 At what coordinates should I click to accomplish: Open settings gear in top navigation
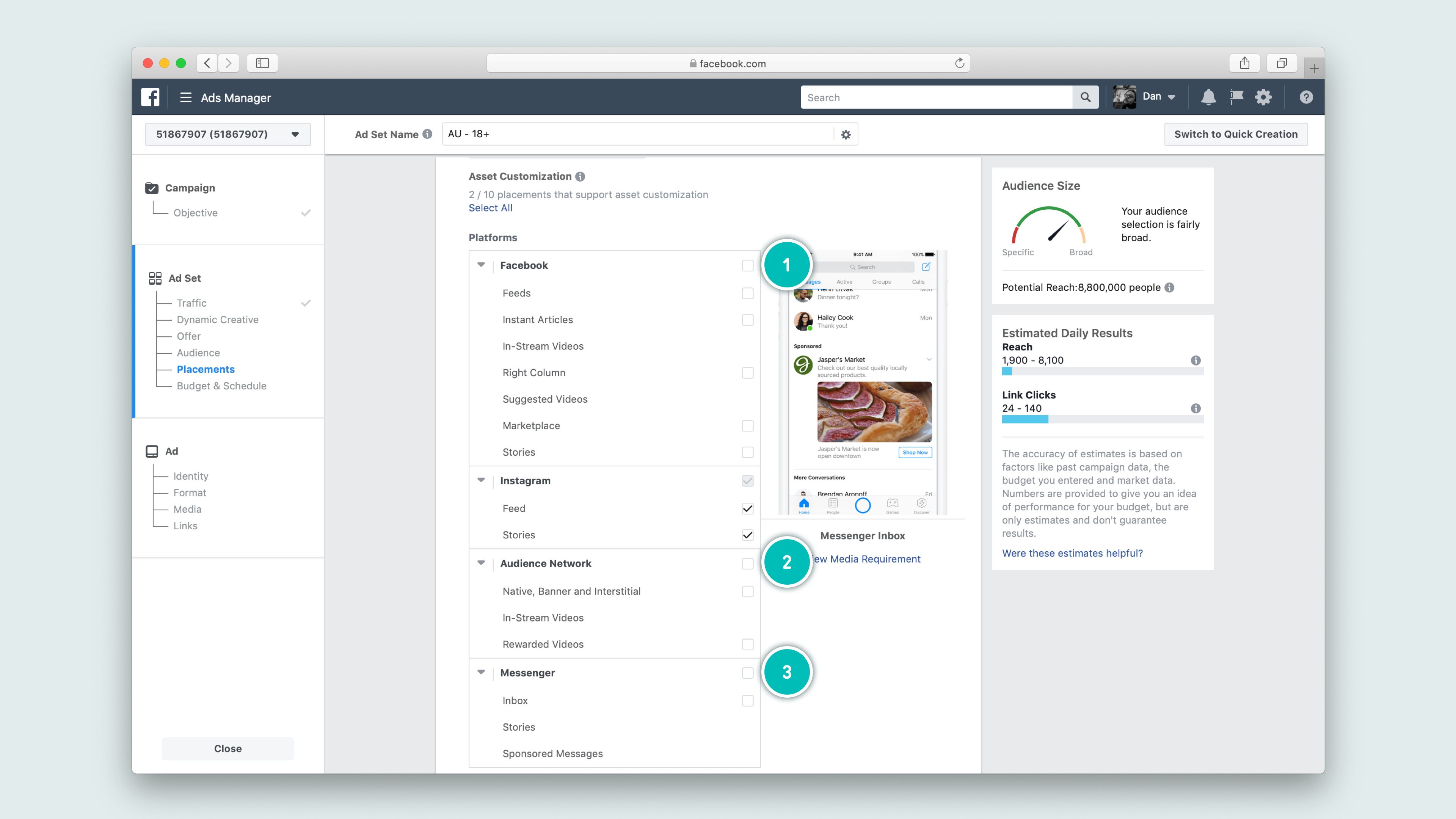[1263, 97]
